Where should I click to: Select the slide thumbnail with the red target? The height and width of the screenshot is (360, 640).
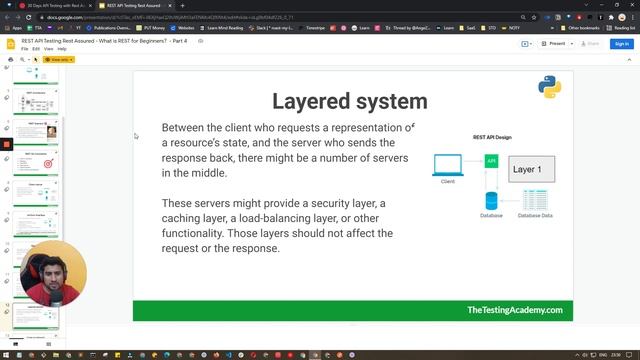tap(36, 163)
